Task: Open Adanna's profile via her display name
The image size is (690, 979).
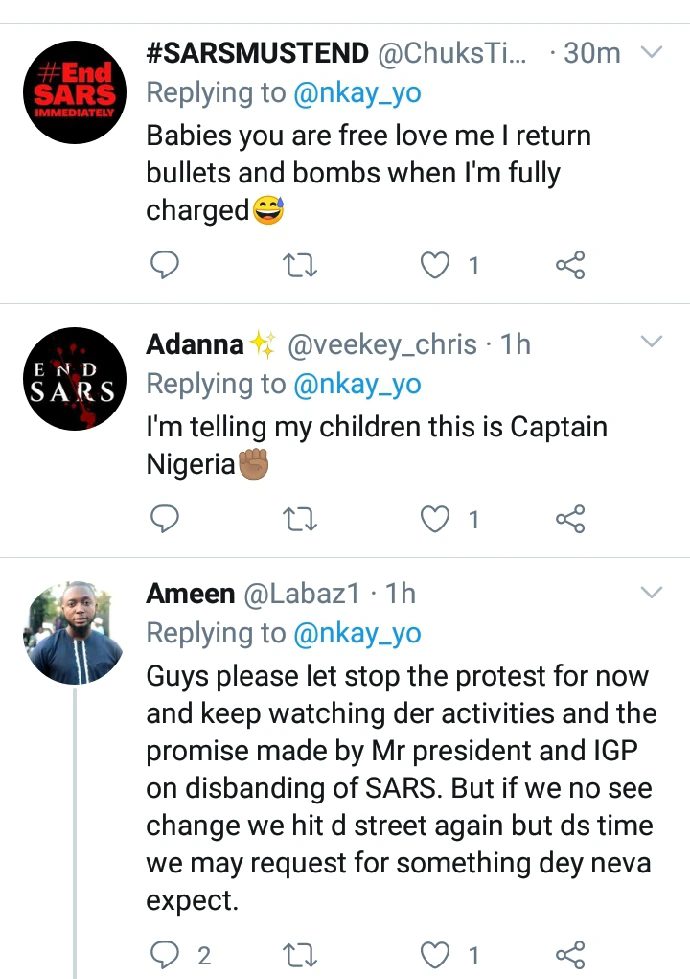Action: (x=195, y=345)
